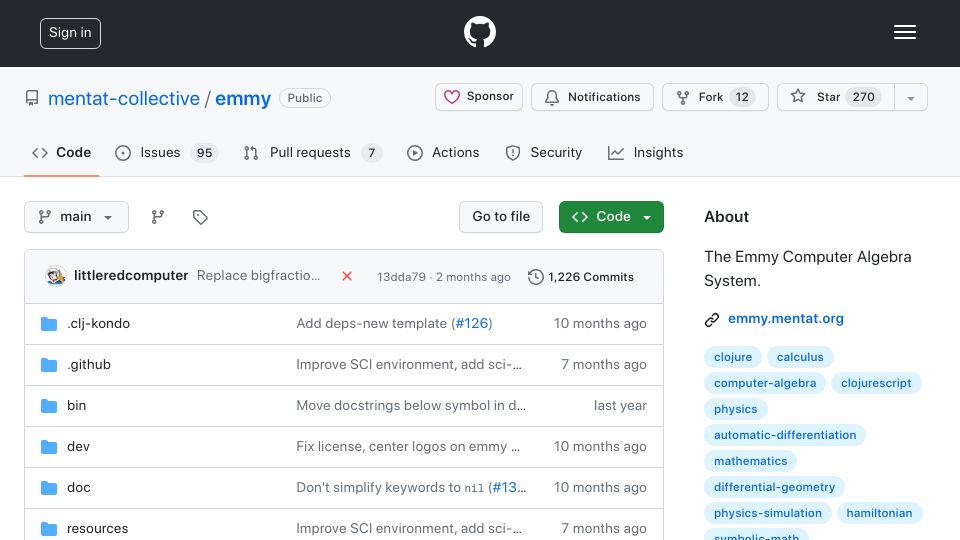The width and height of the screenshot is (960, 540).
Task: Open the .github folder
Action: 89,364
